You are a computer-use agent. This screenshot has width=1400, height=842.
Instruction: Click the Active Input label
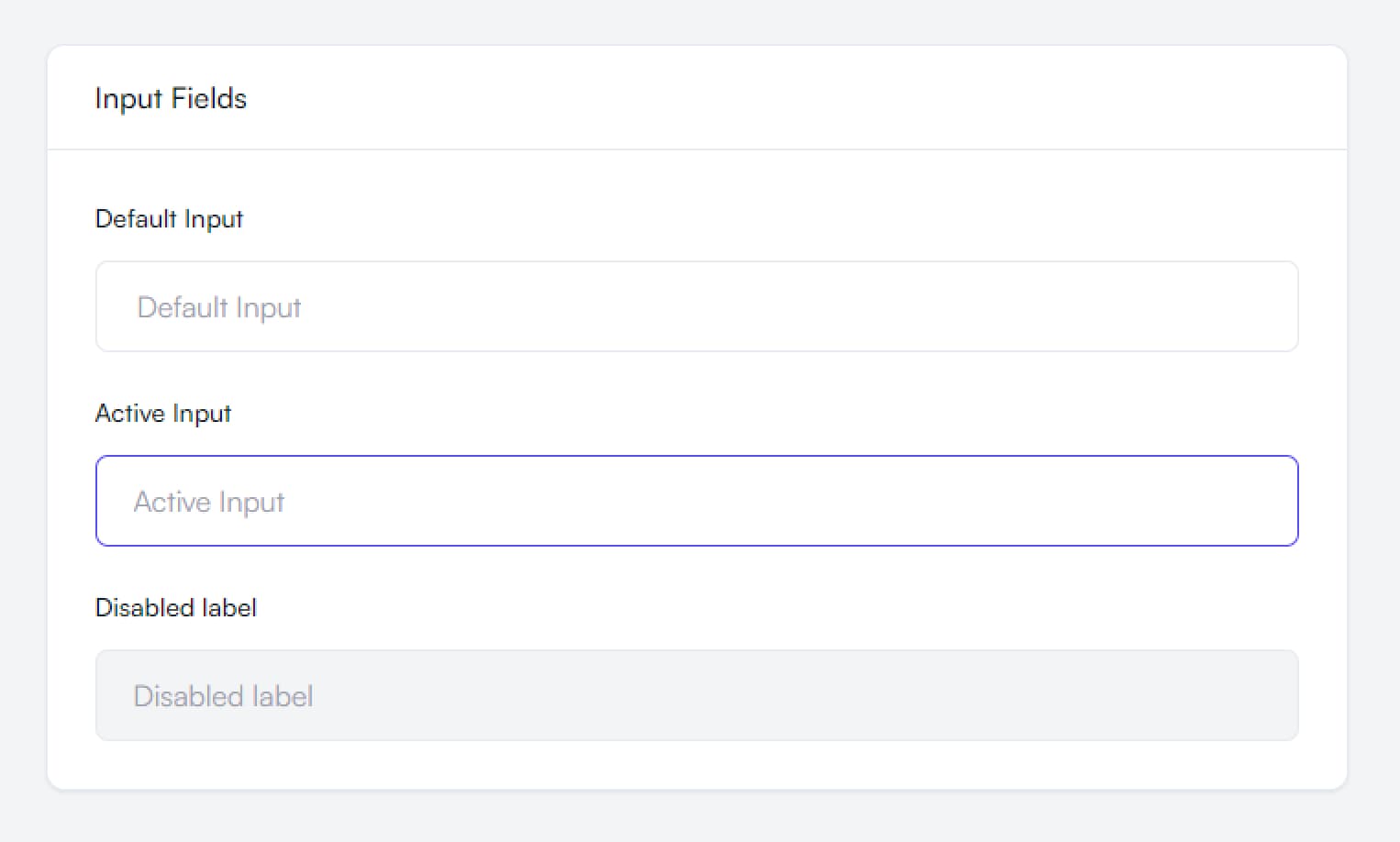point(163,413)
